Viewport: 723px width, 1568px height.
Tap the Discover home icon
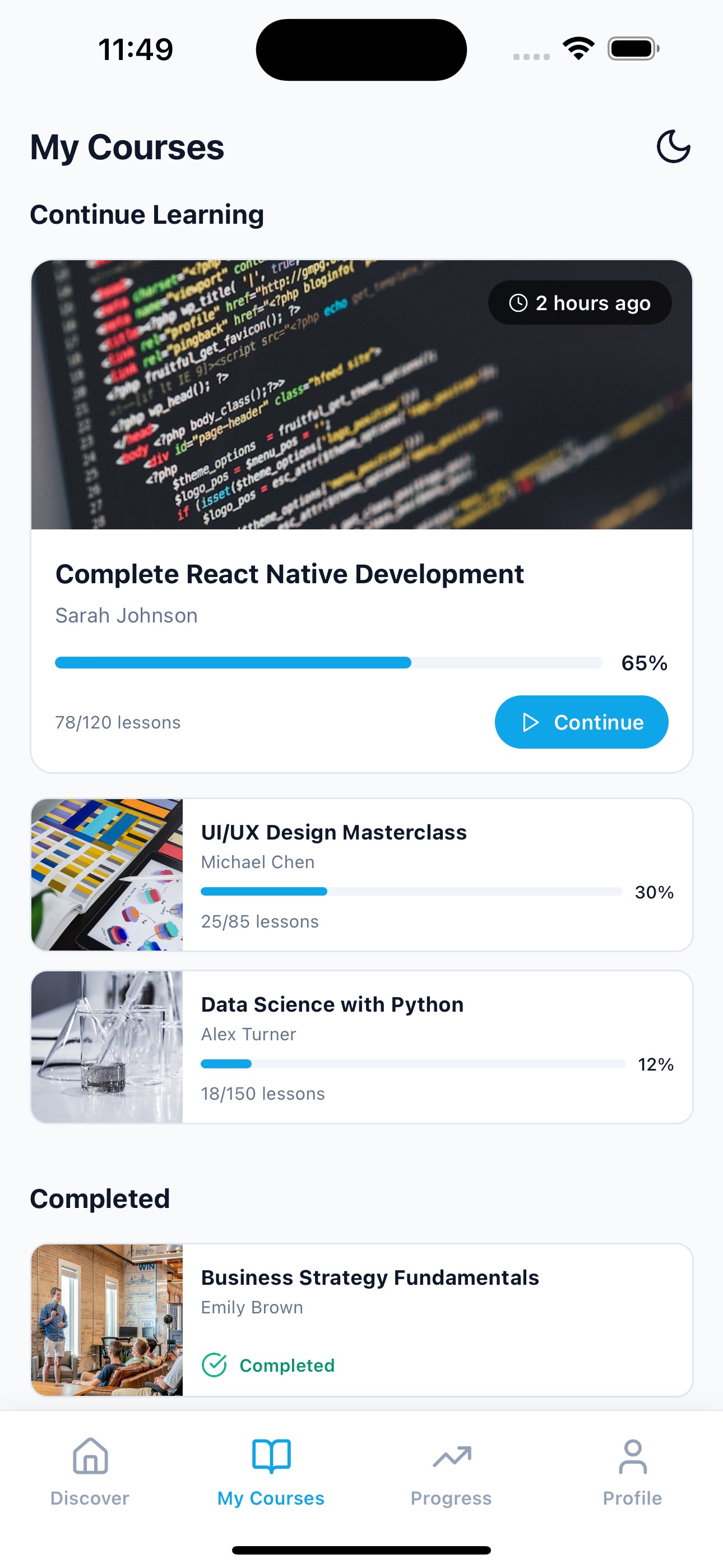pos(90,1457)
